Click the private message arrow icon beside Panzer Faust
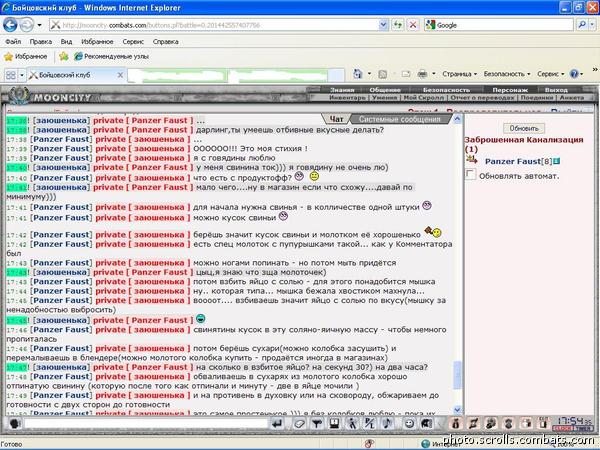The width and height of the screenshot is (600, 450). (x=472, y=160)
